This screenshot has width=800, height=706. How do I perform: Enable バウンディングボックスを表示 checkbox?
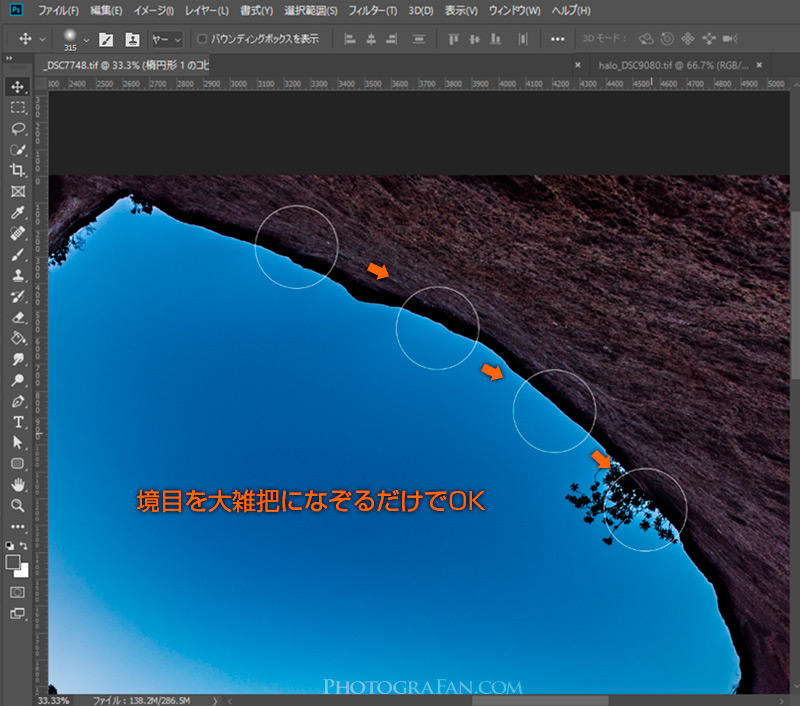tap(202, 39)
